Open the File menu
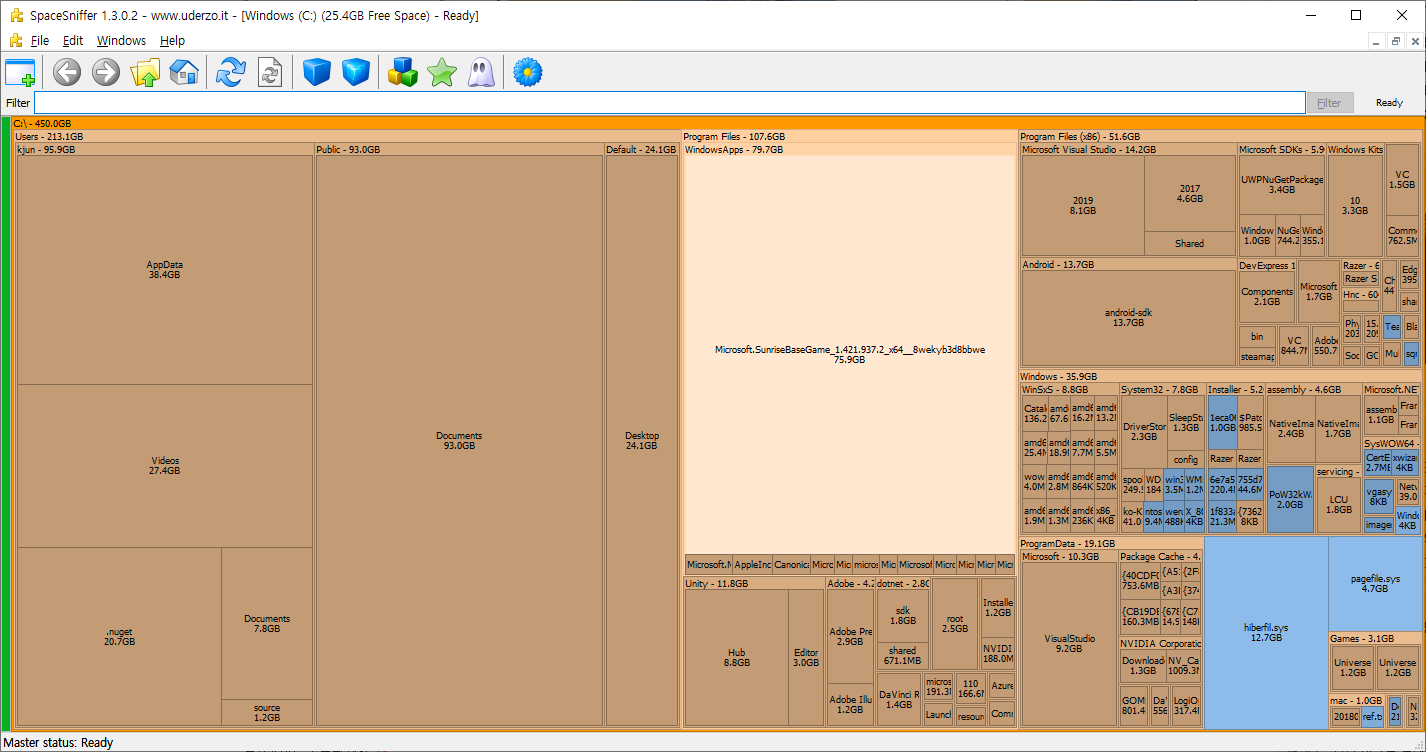The height and width of the screenshot is (752, 1426). pos(40,41)
